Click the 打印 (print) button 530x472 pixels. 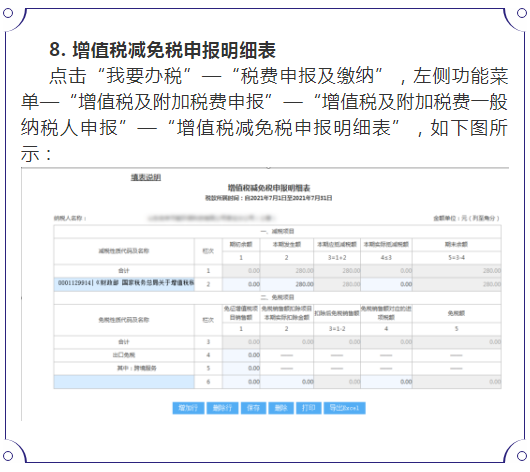tap(308, 408)
